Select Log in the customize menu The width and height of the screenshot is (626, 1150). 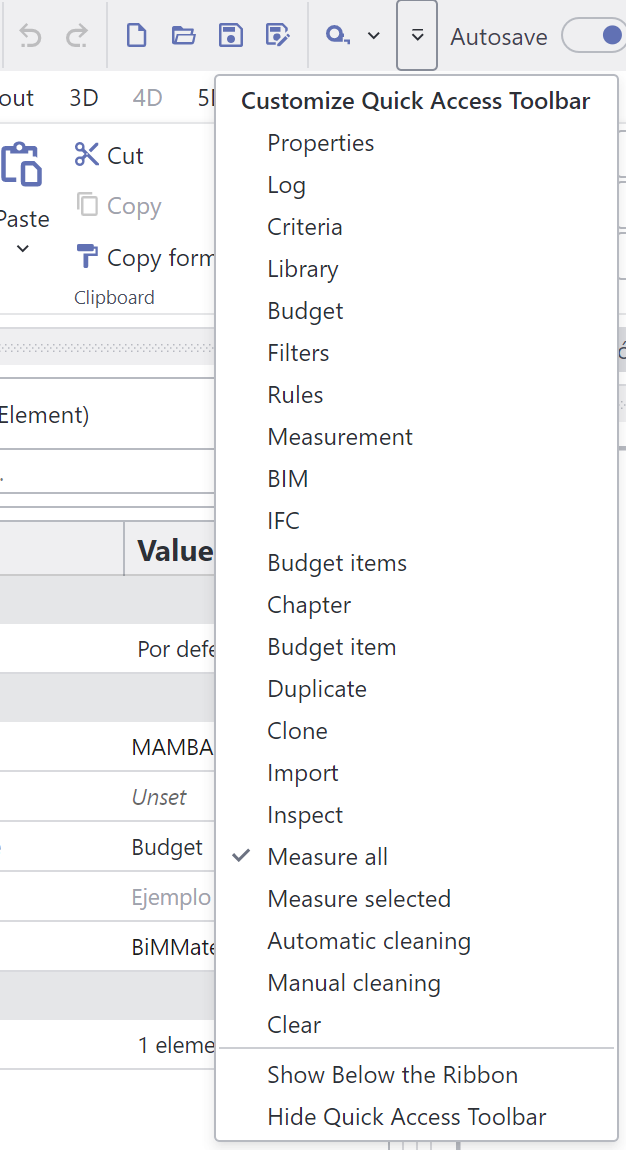416,185
